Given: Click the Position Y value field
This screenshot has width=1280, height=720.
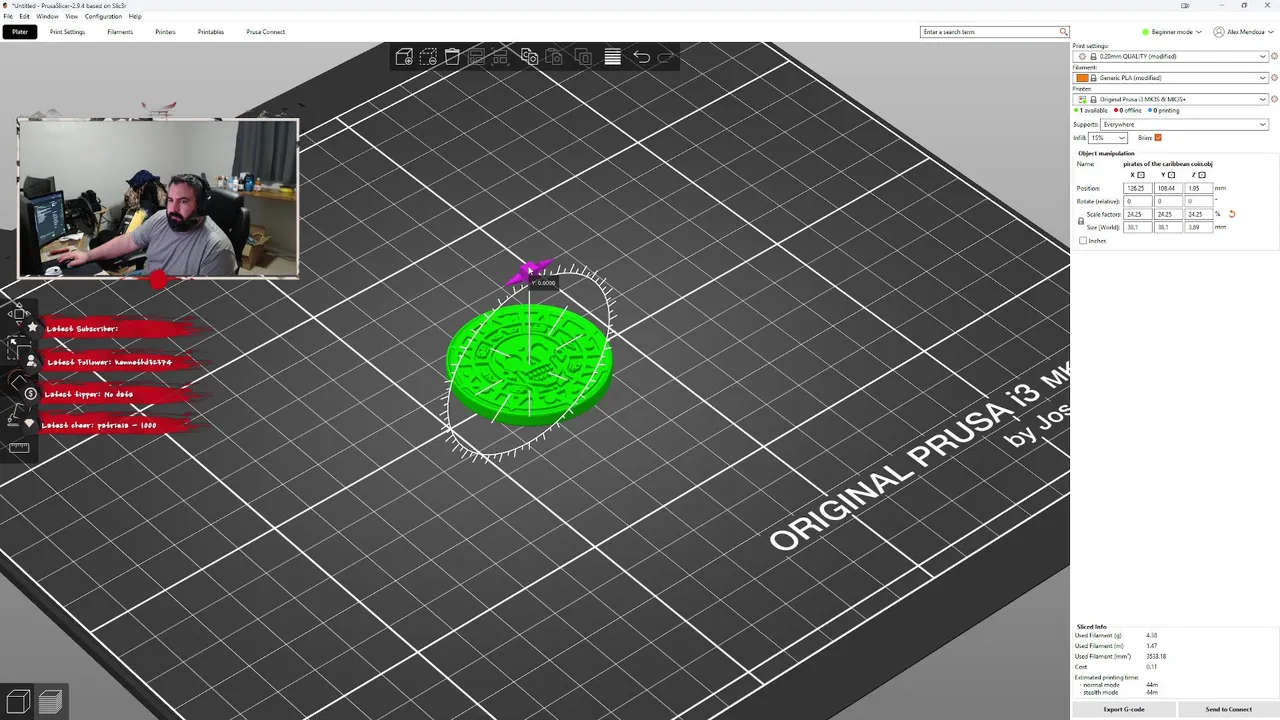Looking at the screenshot, I should coord(1168,188).
